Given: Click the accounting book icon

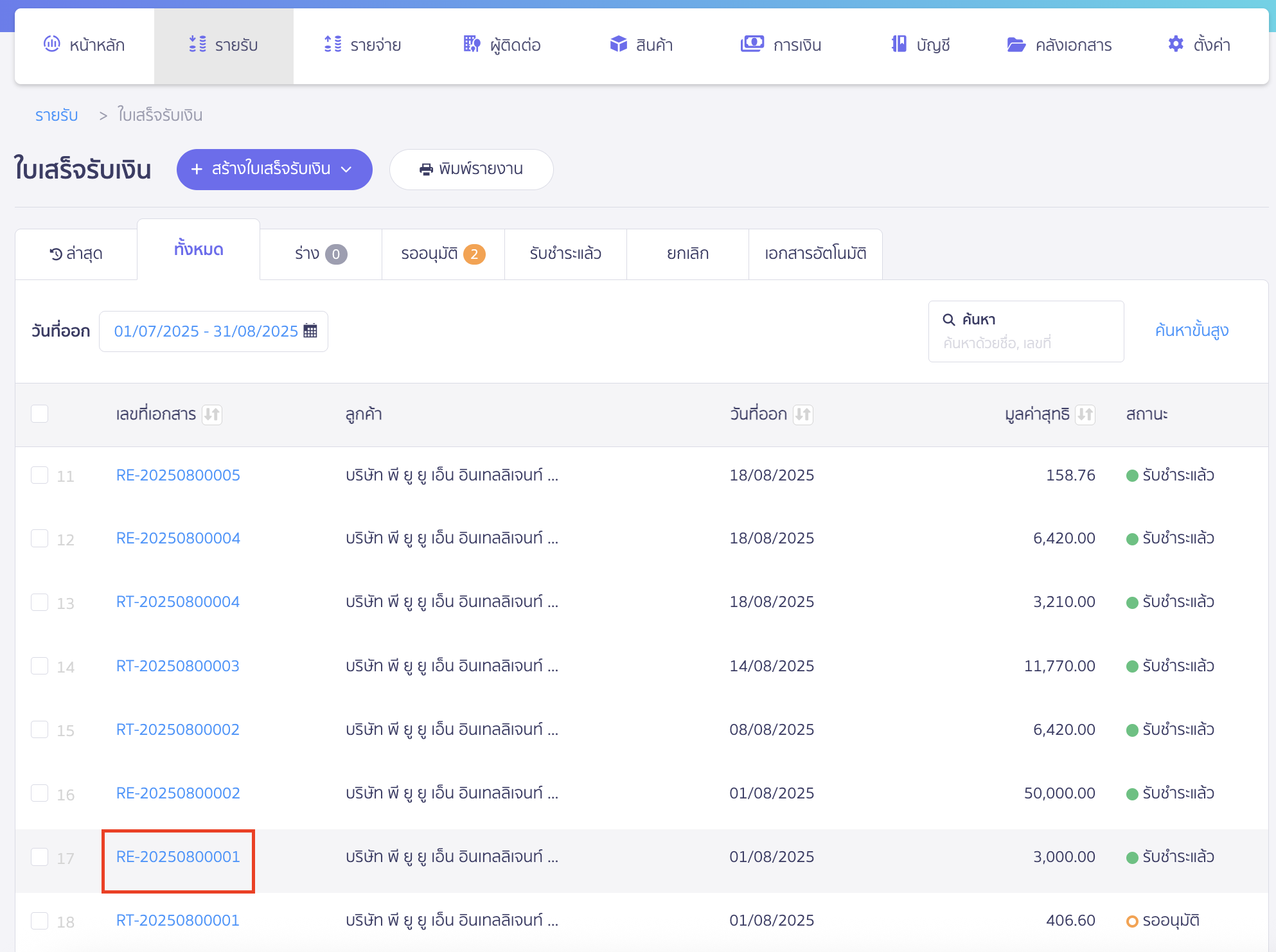Looking at the screenshot, I should (x=899, y=44).
